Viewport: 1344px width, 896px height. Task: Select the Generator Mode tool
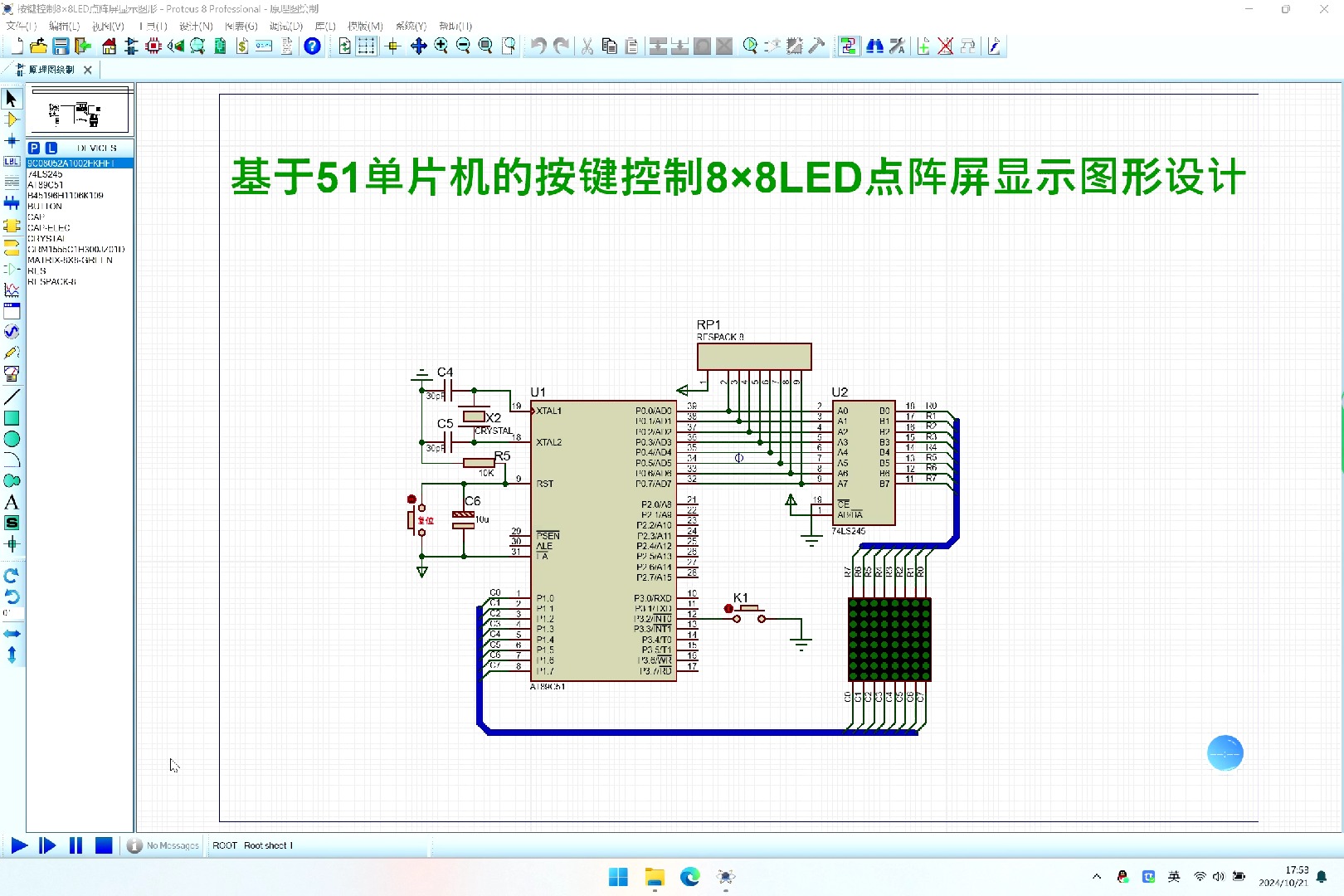(12, 332)
